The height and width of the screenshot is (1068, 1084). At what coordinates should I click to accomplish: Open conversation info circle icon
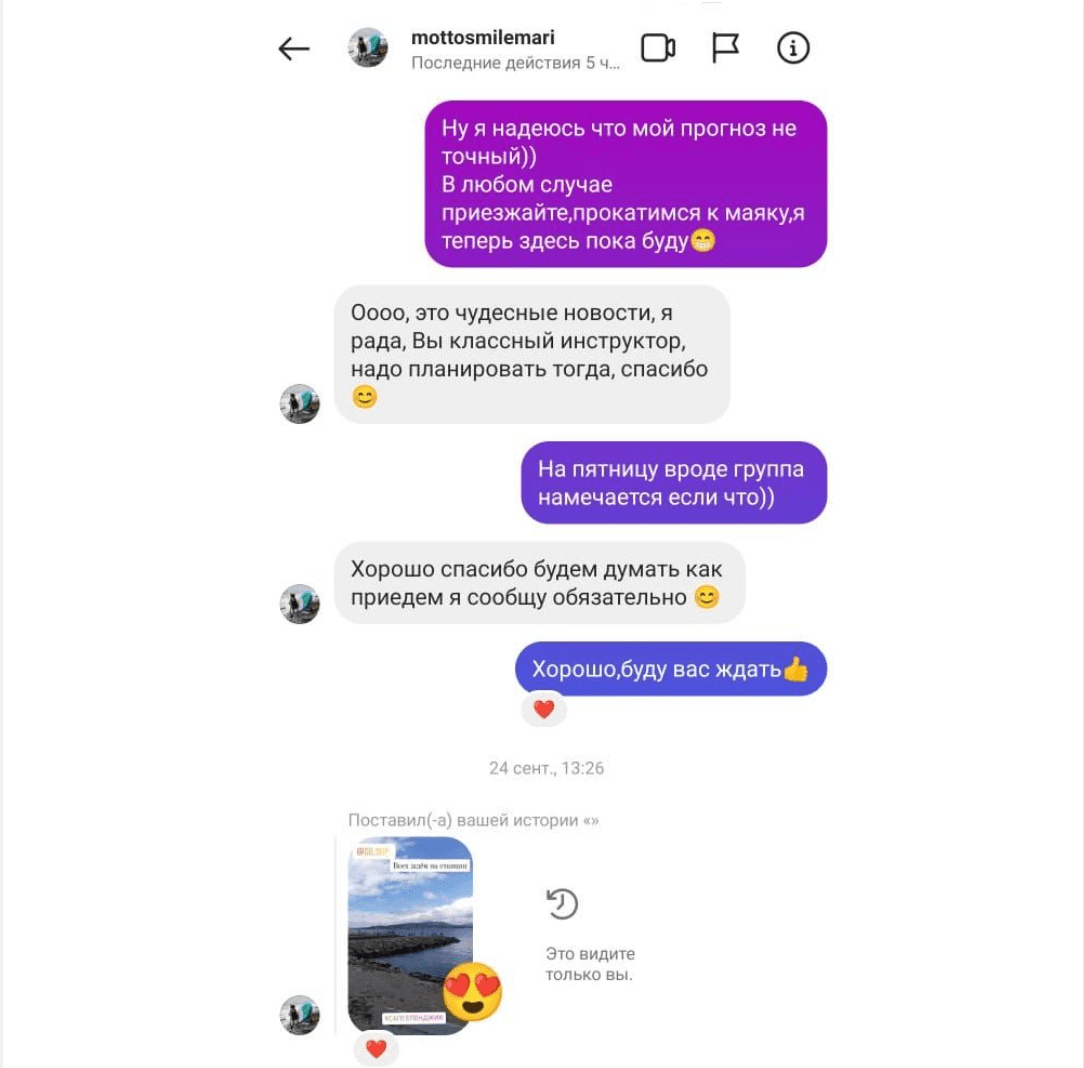pos(793,48)
